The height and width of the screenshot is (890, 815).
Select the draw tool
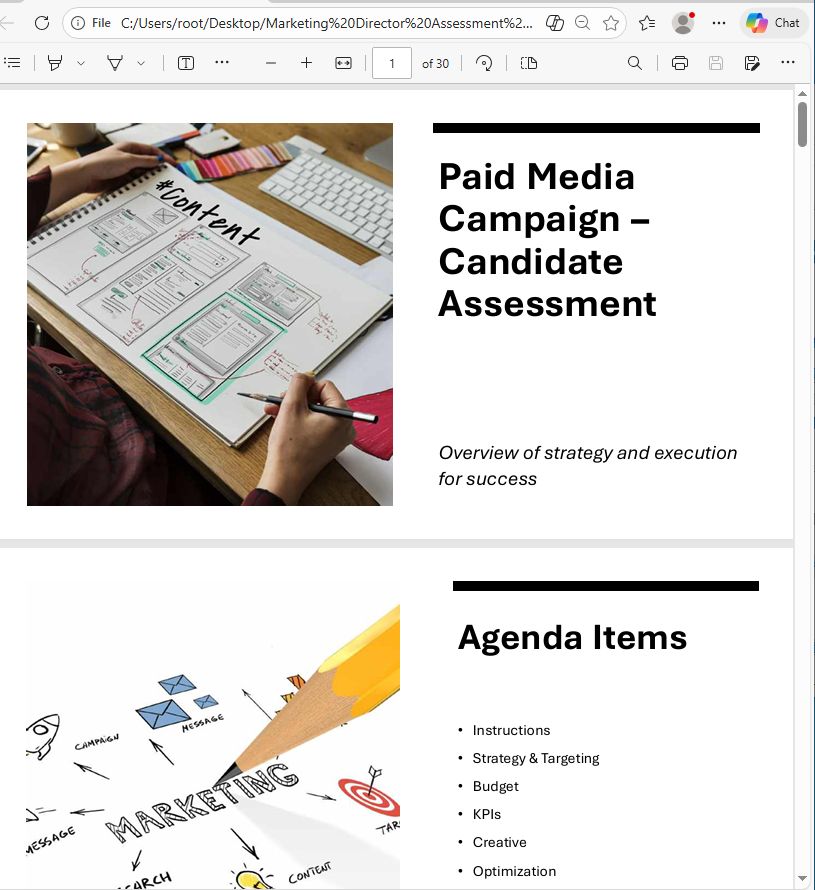116,62
